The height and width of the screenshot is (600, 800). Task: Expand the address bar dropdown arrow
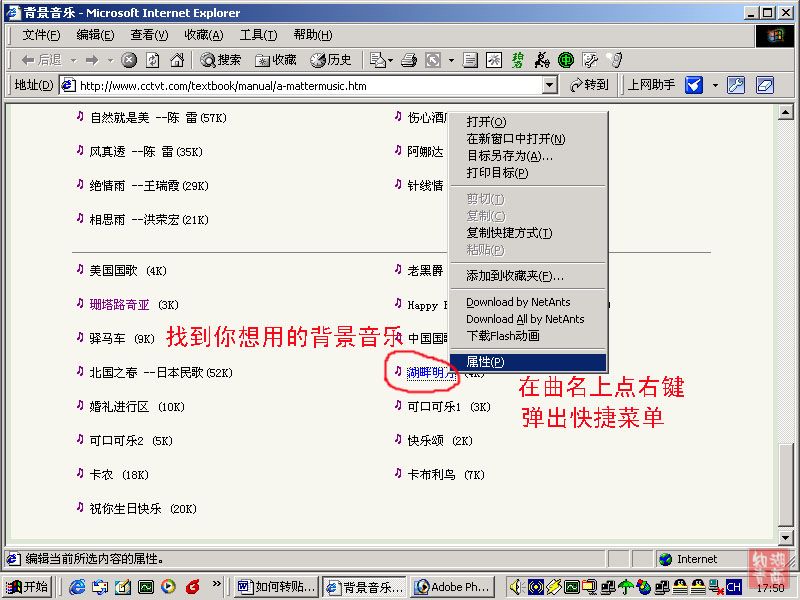click(x=549, y=86)
